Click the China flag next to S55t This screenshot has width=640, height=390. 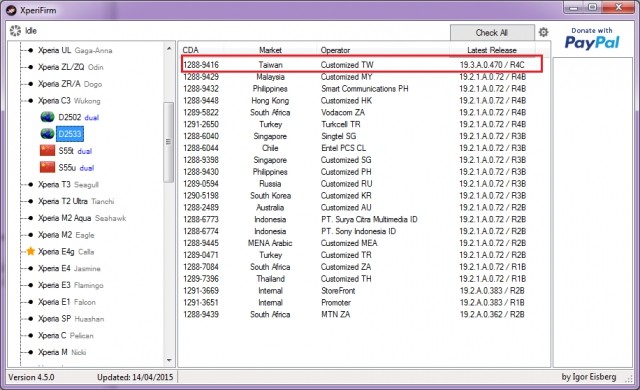point(47,151)
